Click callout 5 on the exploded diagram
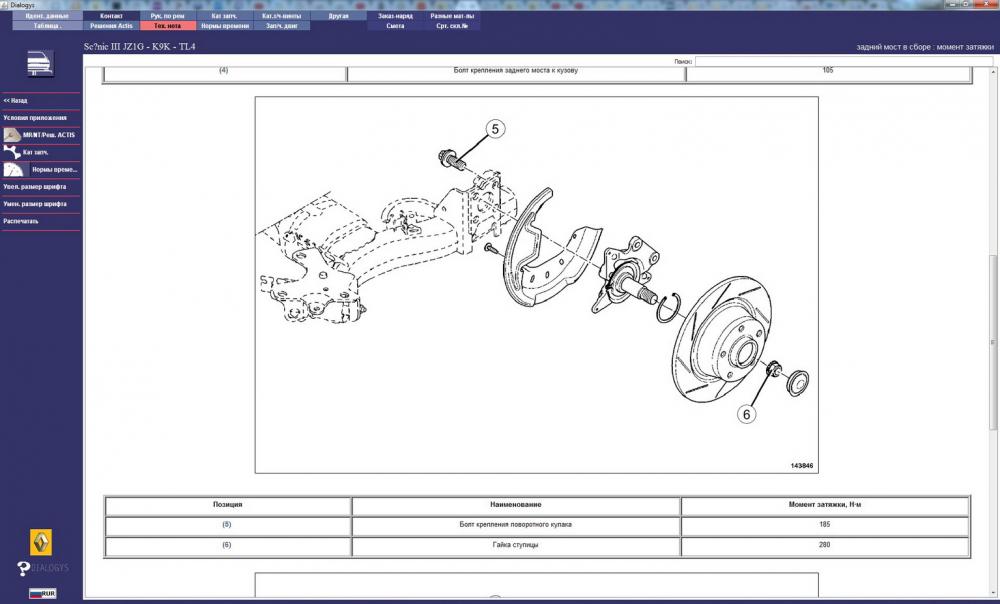1000x604 pixels. coord(495,129)
